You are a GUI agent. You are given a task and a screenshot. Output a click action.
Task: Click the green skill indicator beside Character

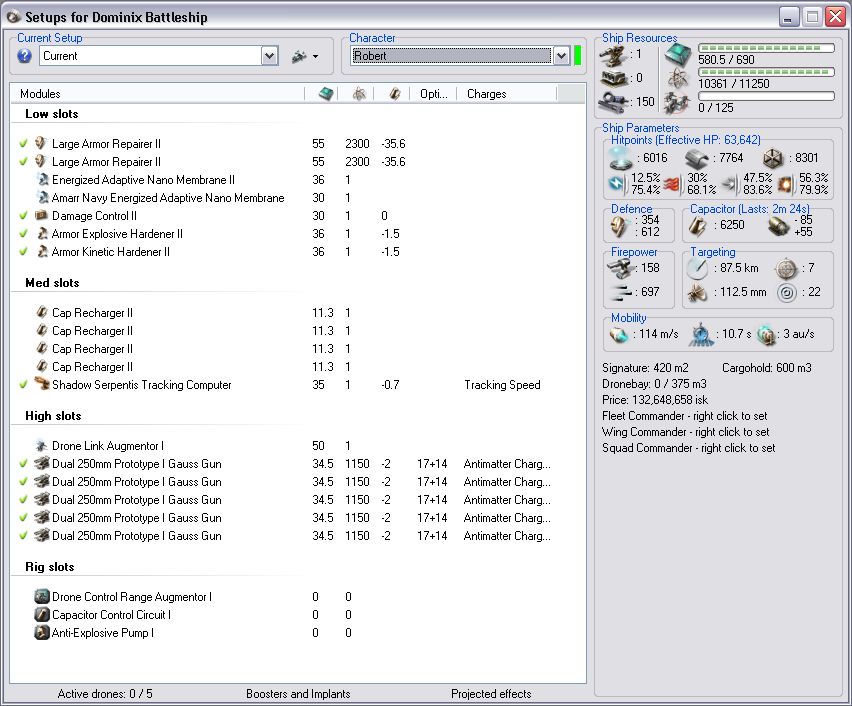577,56
